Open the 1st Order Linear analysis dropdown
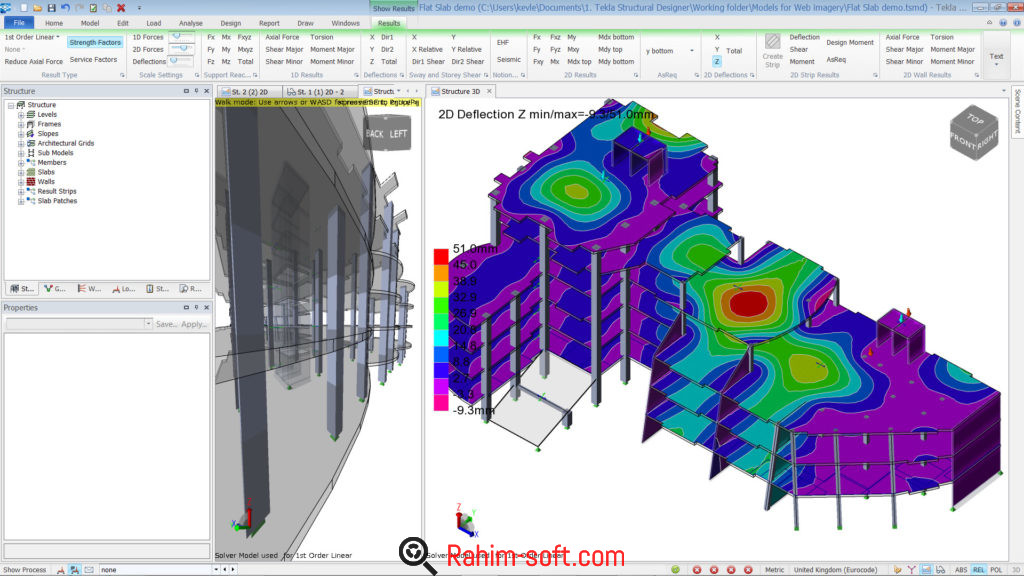Image resolution: width=1024 pixels, height=576 pixels. click(32, 37)
